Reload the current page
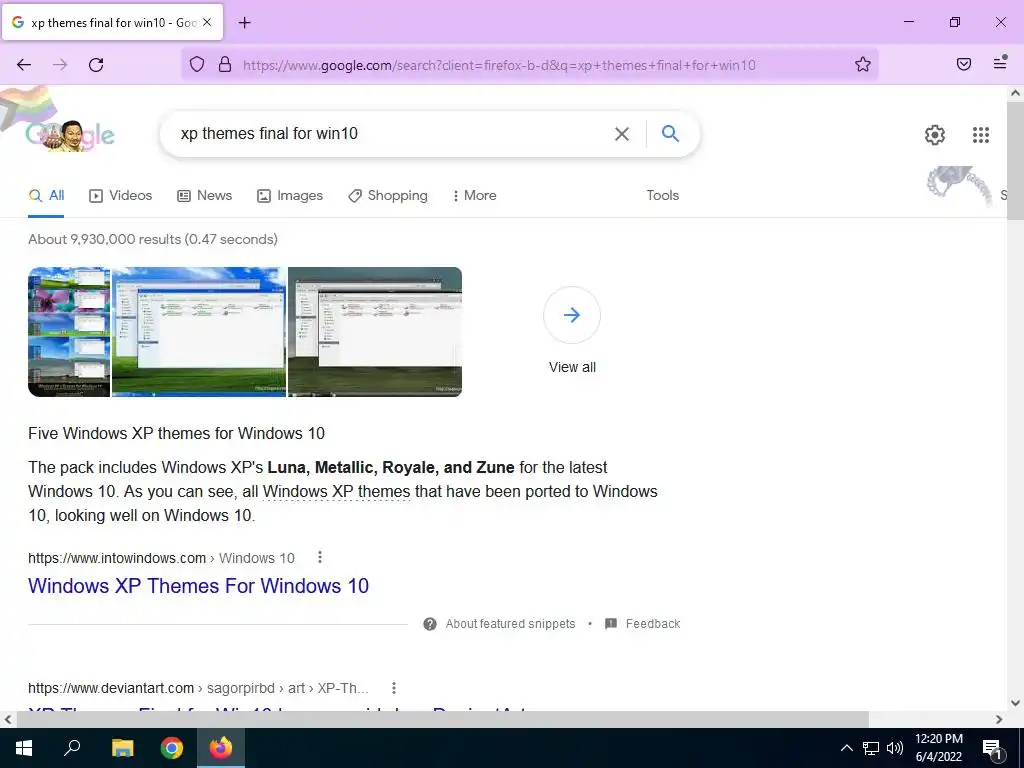This screenshot has width=1024, height=768. pyautogui.click(x=96, y=64)
